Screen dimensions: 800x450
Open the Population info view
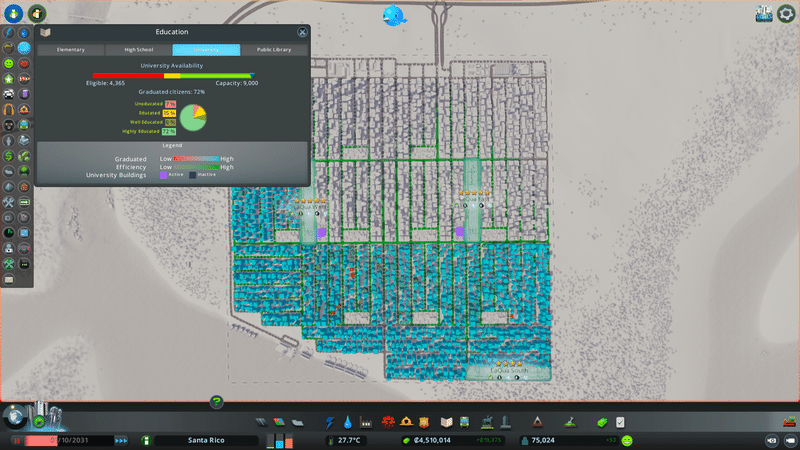point(9,141)
